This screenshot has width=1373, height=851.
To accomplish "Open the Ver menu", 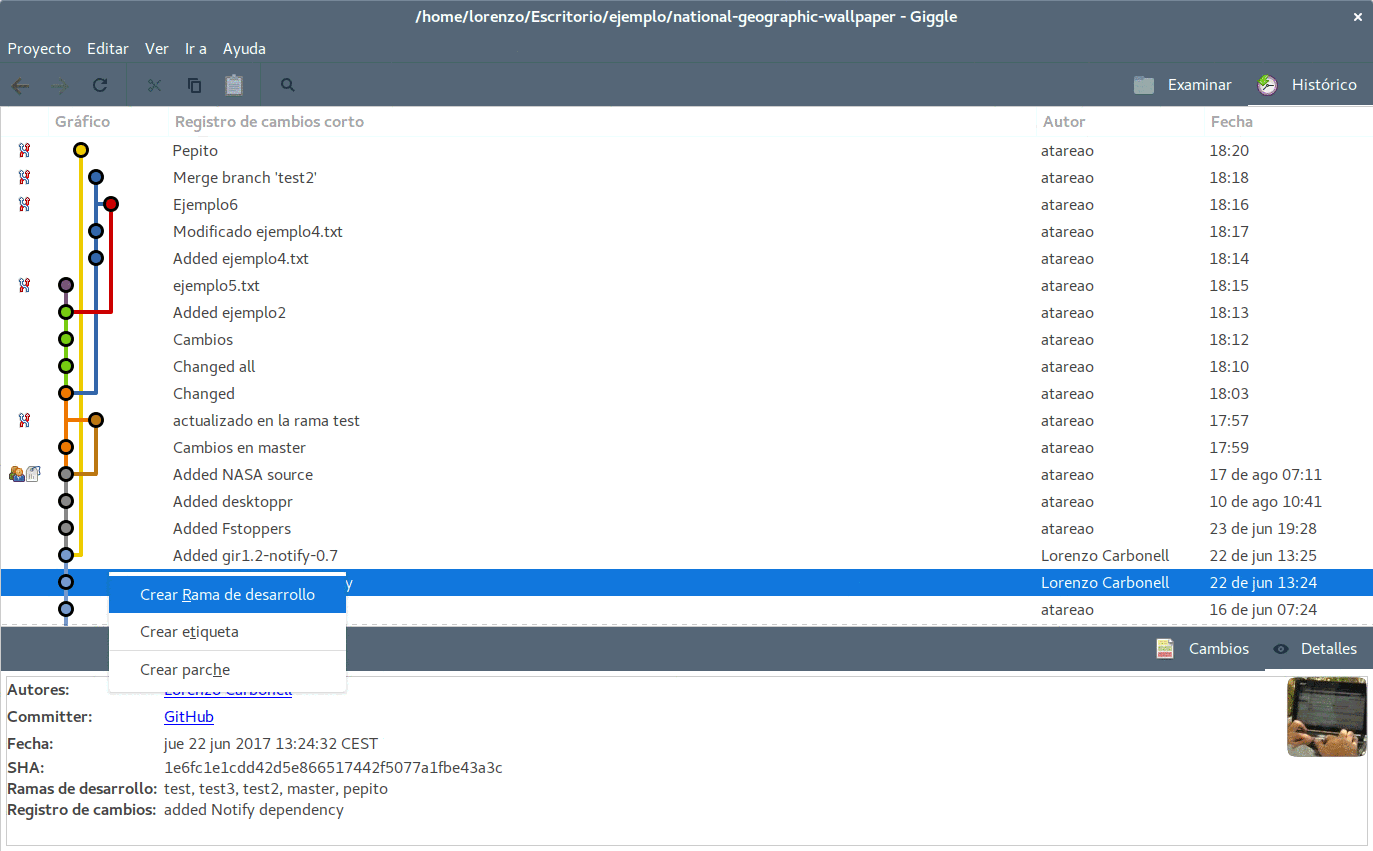I will (156, 48).
